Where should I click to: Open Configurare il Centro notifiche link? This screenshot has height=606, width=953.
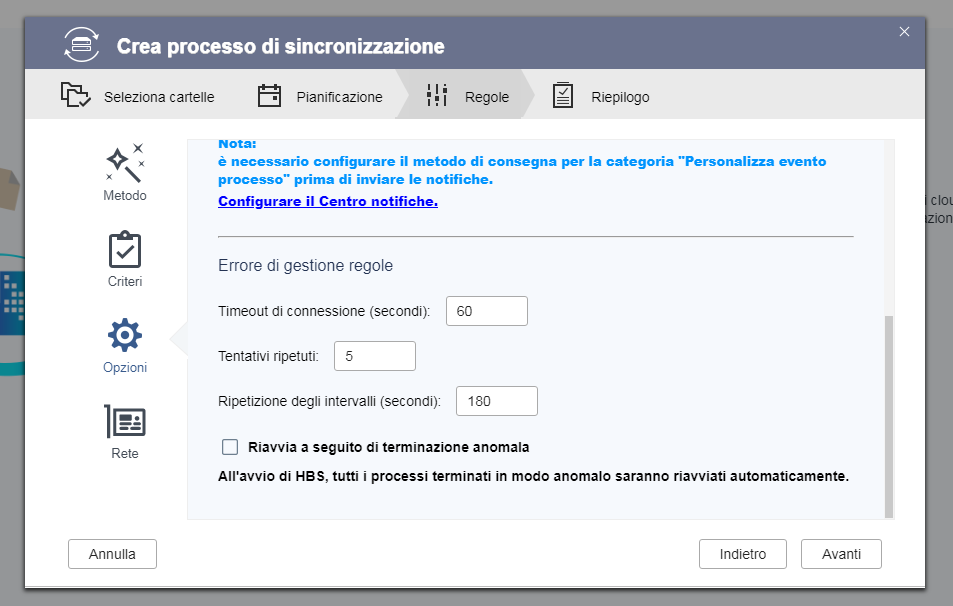tap(327, 201)
